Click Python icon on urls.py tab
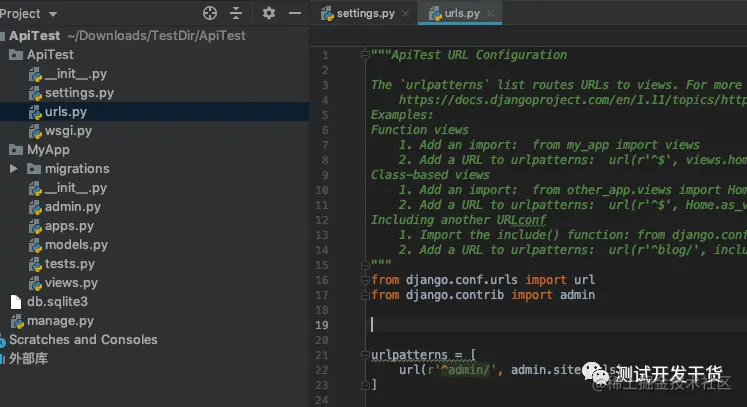 pos(435,14)
